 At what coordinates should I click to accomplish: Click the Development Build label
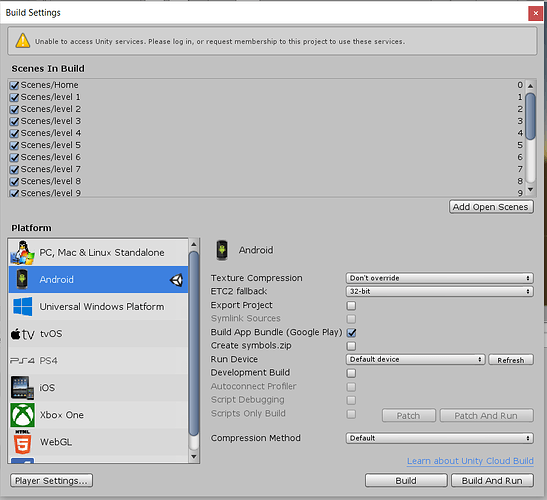[x=250, y=373]
